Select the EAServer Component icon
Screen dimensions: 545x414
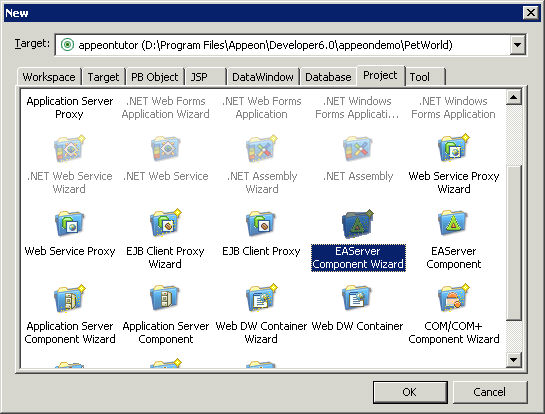point(453,223)
